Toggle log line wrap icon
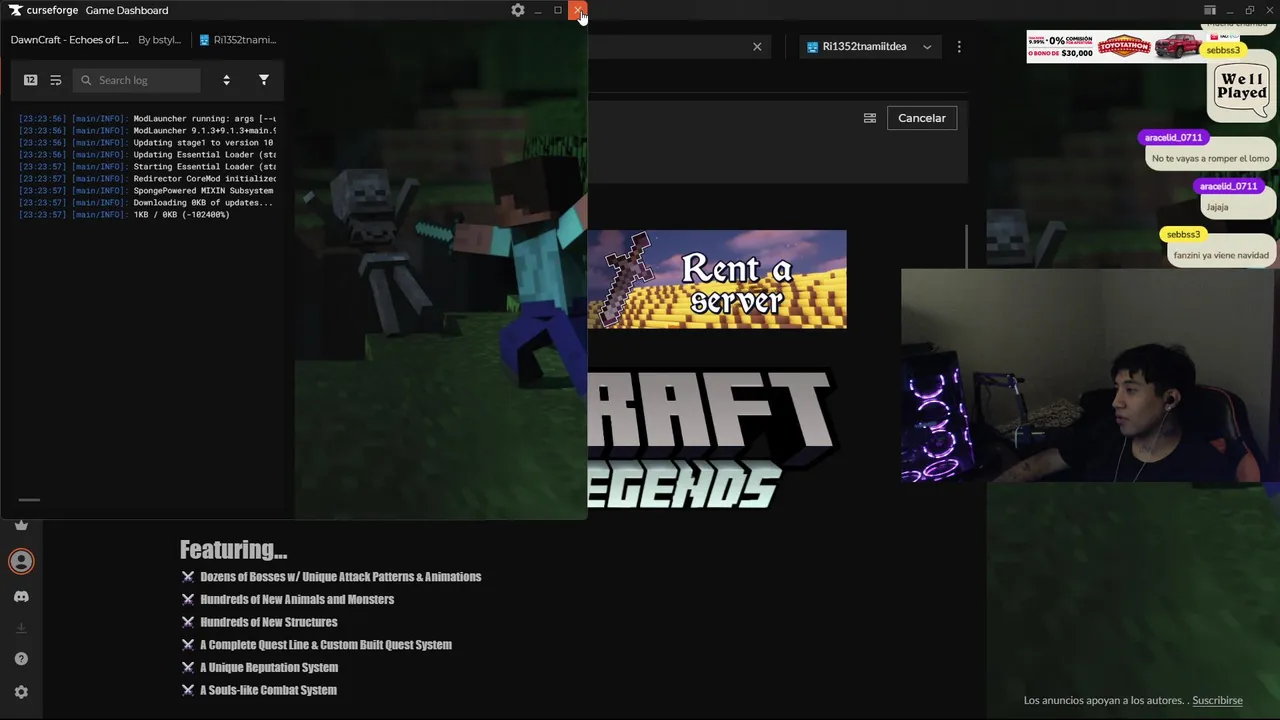The width and height of the screenshot is (1280, 720). coord(56,80)
